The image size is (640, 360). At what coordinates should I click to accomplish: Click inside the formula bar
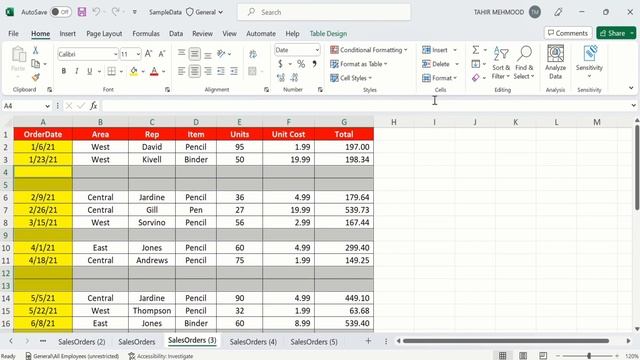click(365, 106)
